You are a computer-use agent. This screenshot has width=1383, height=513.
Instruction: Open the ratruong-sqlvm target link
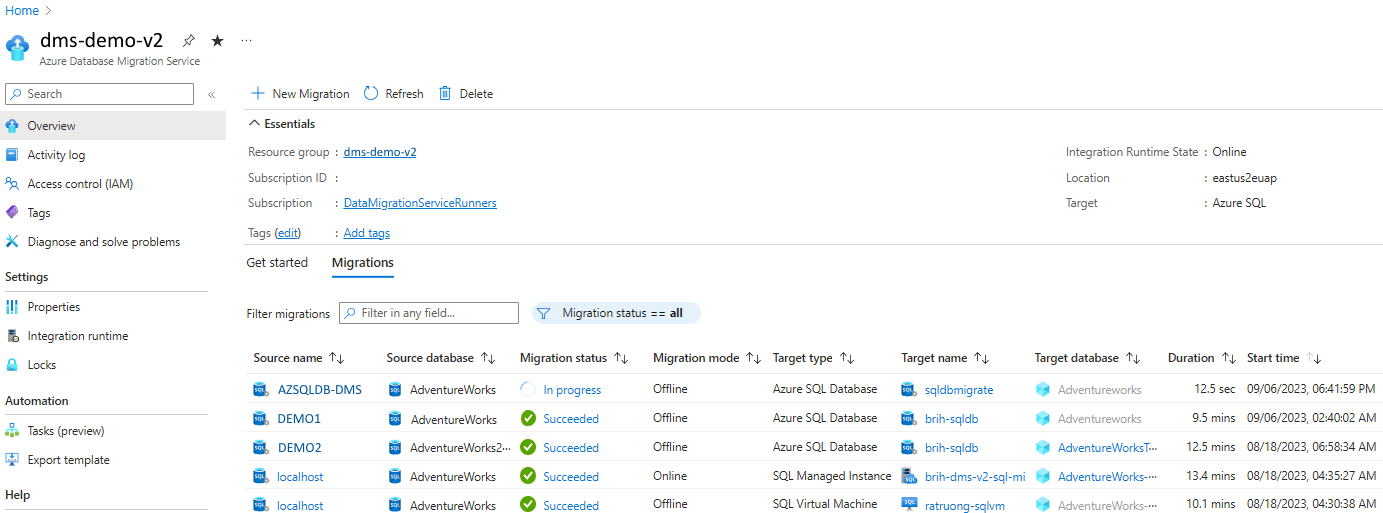click(x=965, y=506)
